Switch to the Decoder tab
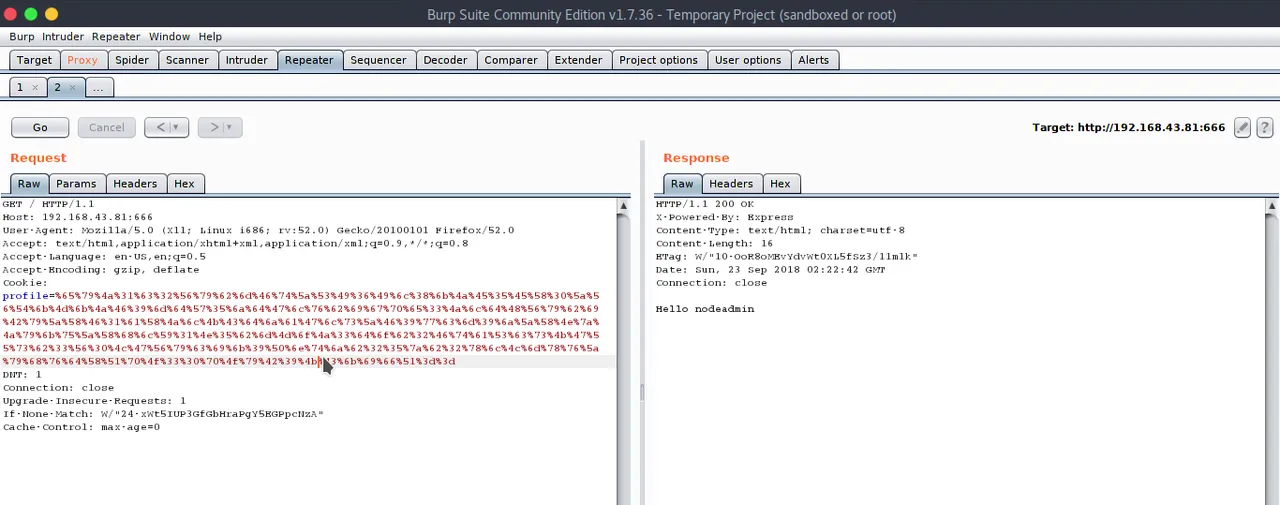 [x=445, y=60]
